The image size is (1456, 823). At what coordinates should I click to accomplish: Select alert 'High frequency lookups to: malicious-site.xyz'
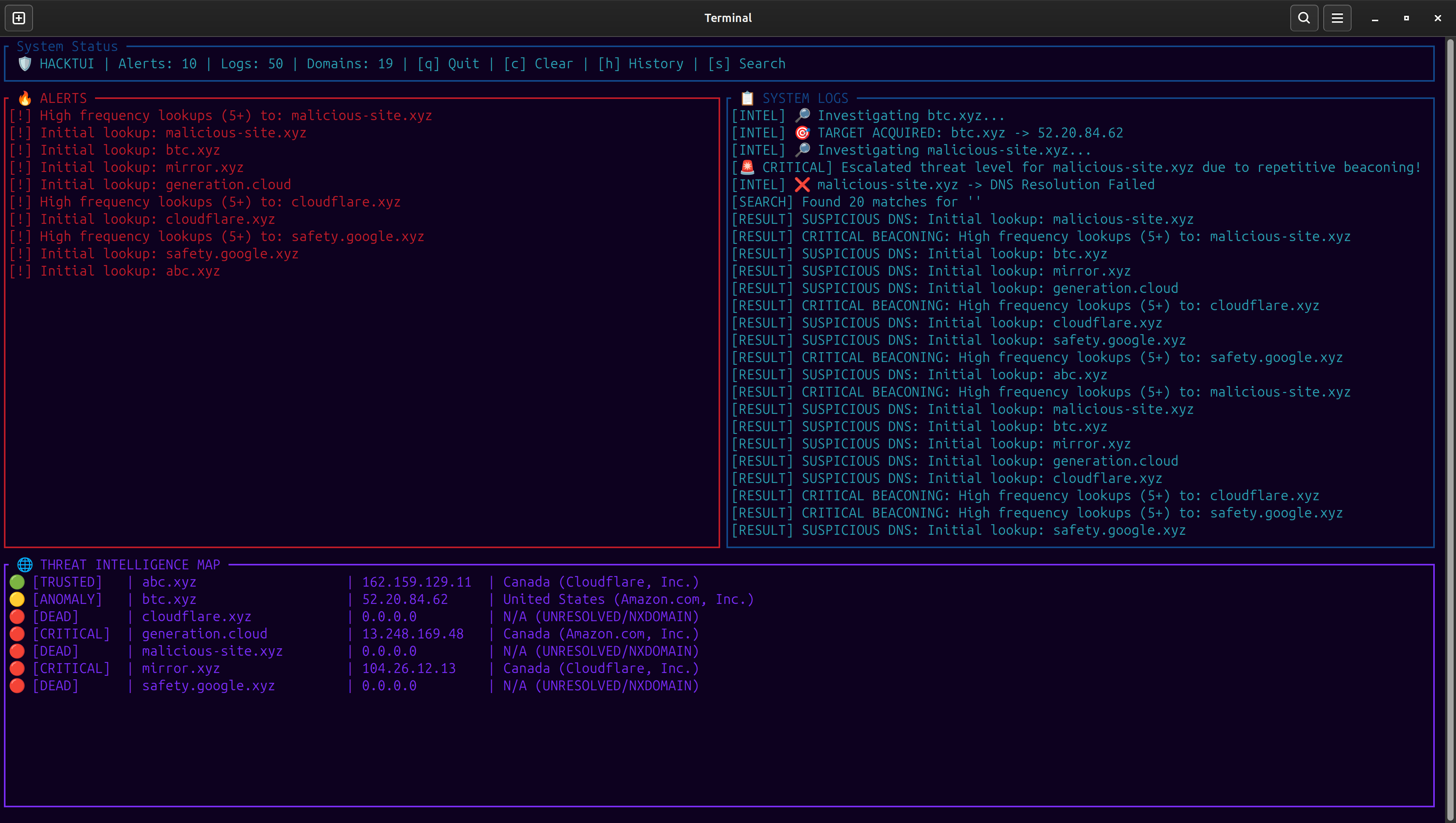(x=221, y=115)
